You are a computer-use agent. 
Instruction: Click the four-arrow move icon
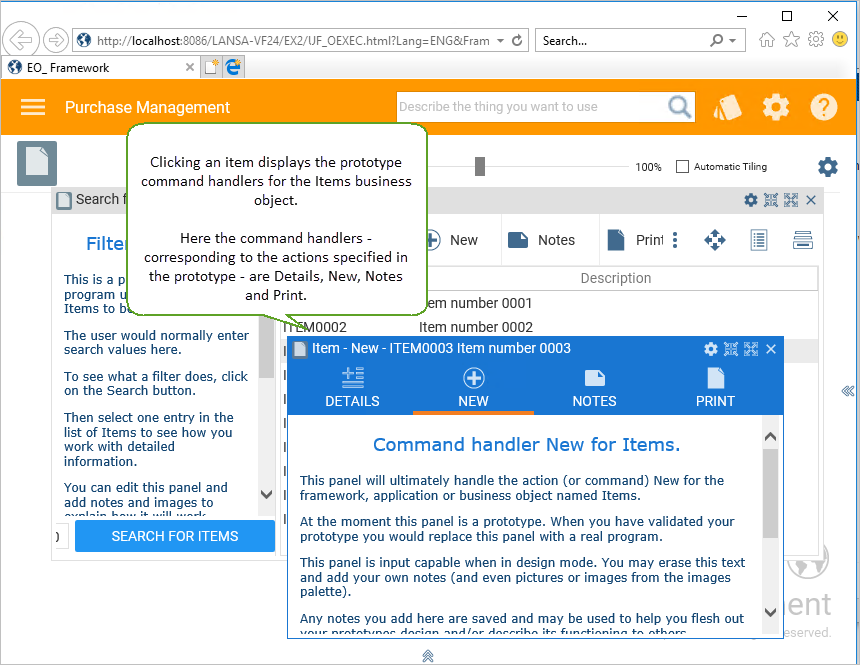pyautogui.click(x=715, y=240)
